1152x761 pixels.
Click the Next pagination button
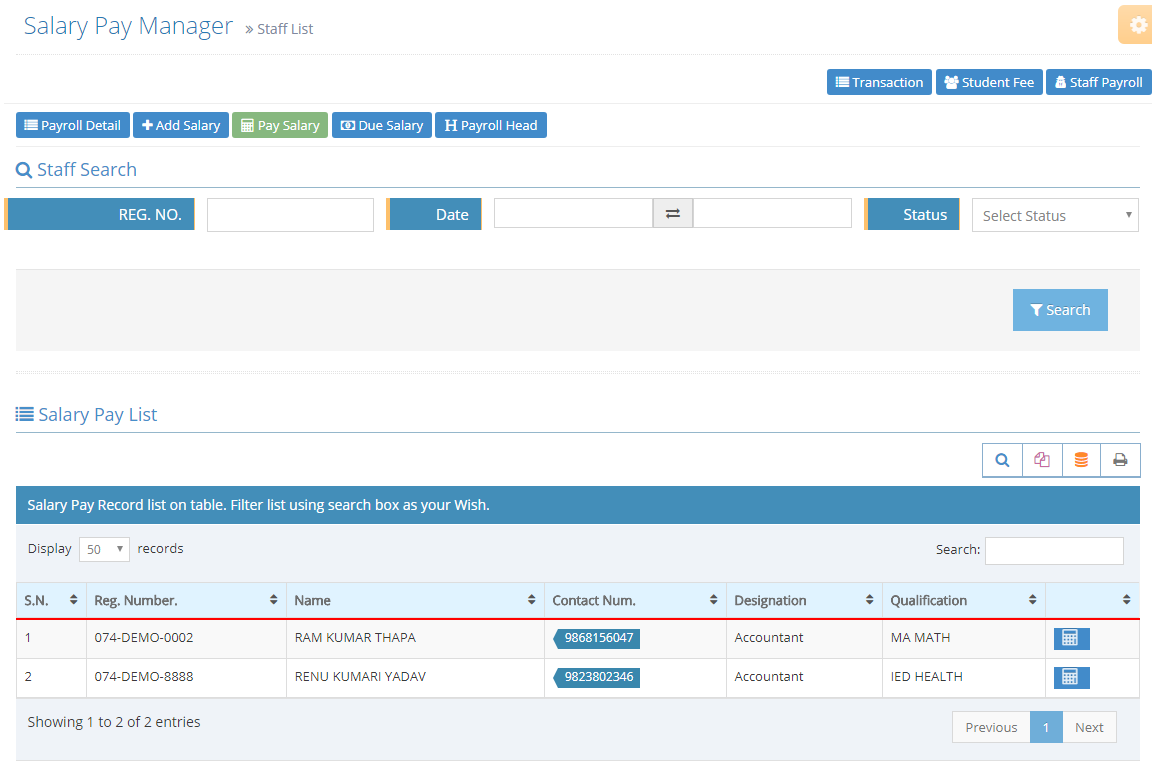[x=1089, y=727]
